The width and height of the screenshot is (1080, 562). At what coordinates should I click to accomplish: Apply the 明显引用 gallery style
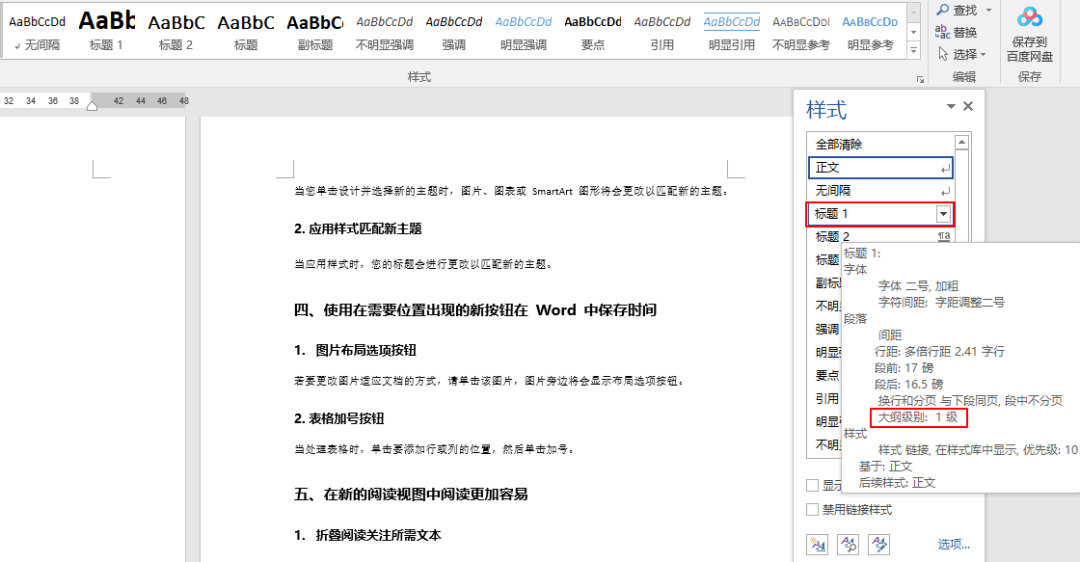tap(731, 32)
